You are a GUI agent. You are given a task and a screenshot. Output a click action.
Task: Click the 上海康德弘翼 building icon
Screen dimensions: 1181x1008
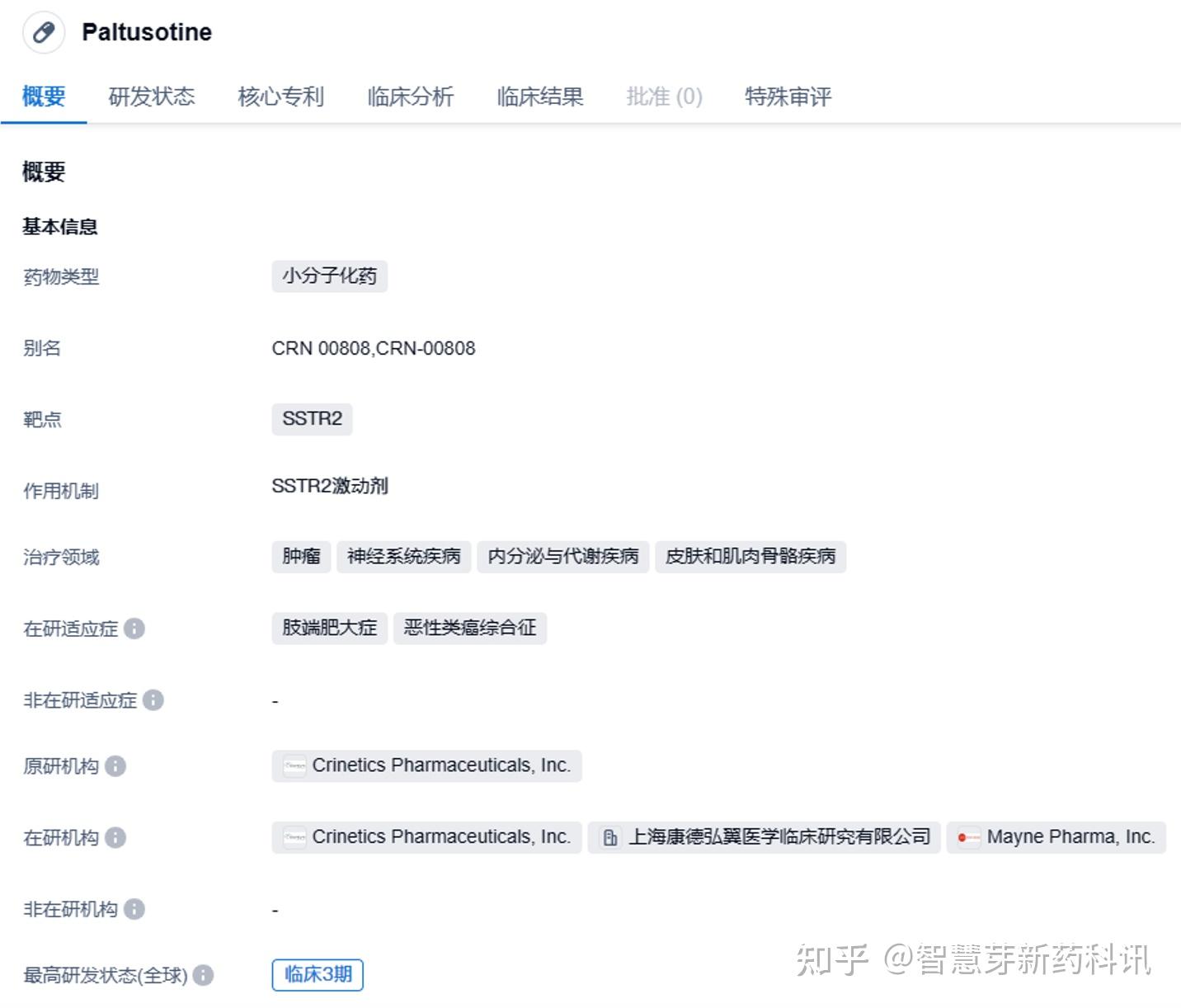pyautogui.click(x=609, y=836)
